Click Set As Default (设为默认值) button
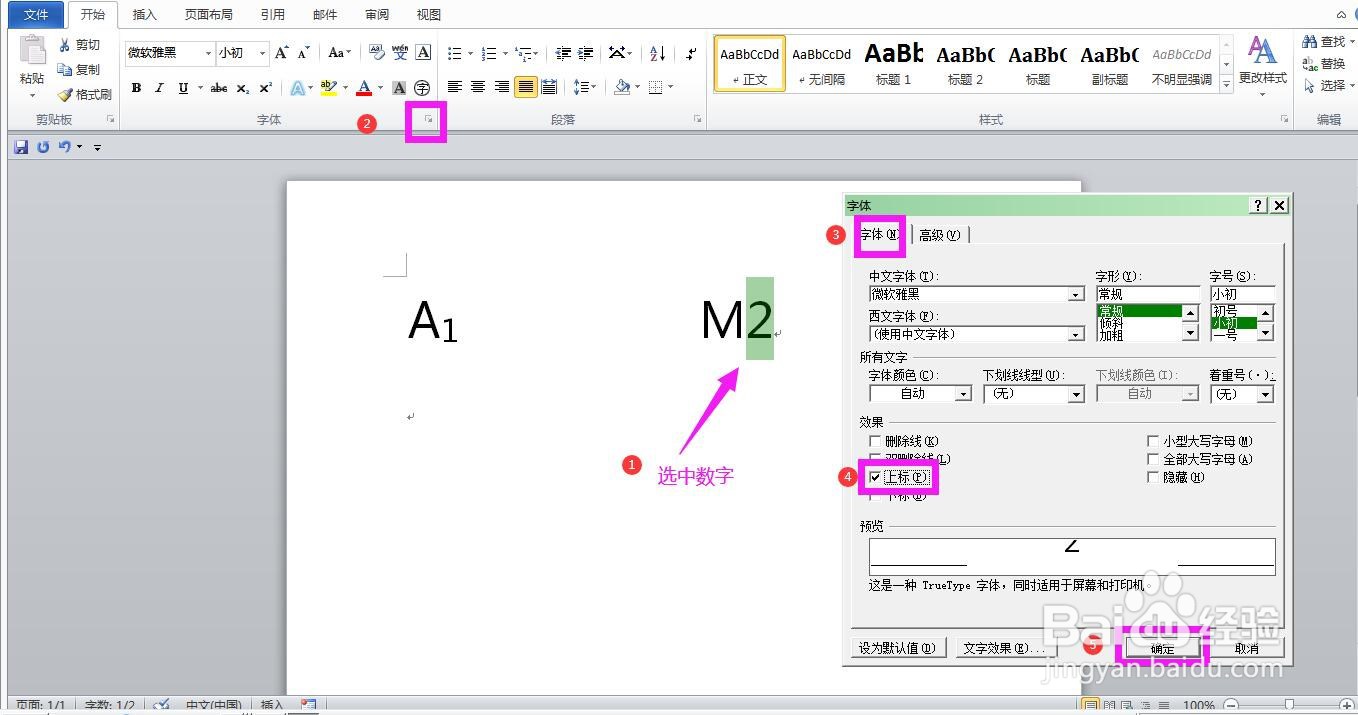Screen dimensions: 1358x715 point(897,648)
